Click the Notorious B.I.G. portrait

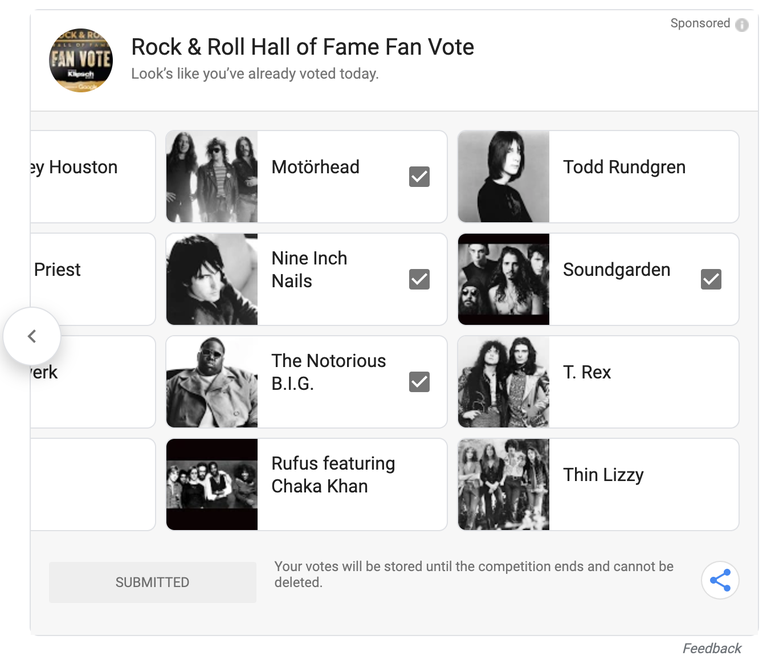212,382
